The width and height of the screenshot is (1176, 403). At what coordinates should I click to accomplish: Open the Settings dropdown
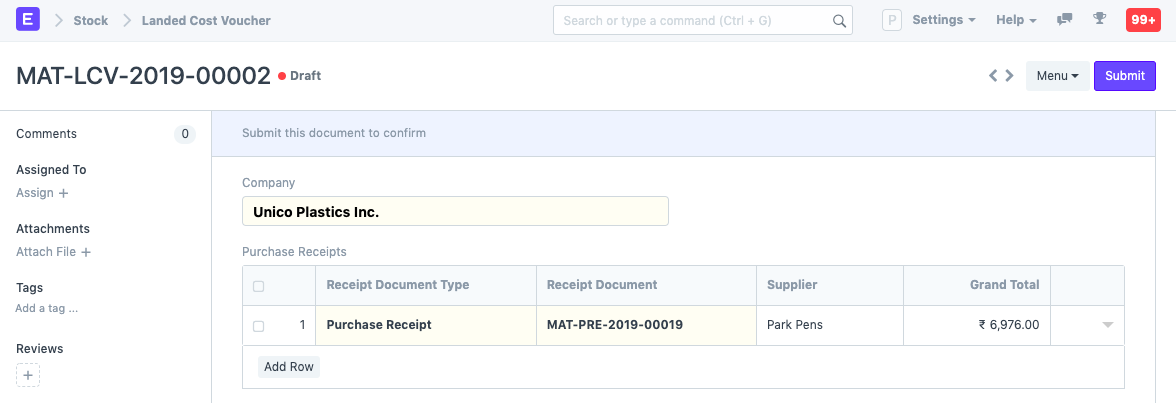tap(944, 20)
